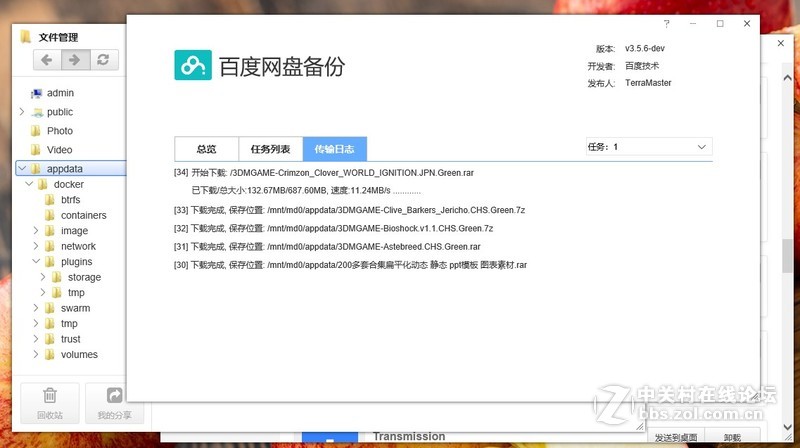
Task: Open My Shares (我的分享)
Action: coord(114,403)
